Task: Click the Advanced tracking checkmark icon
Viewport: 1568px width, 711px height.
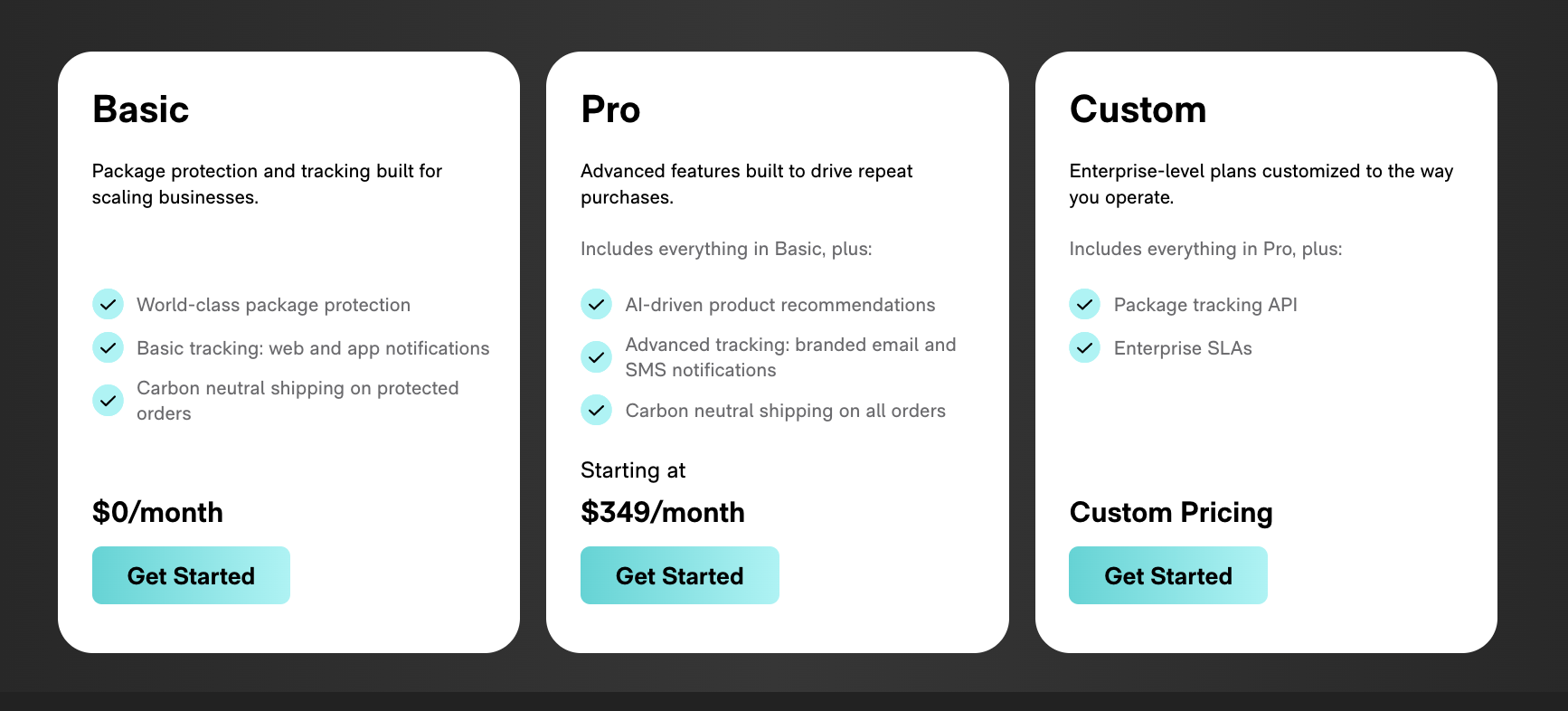Action: [596, 356]
